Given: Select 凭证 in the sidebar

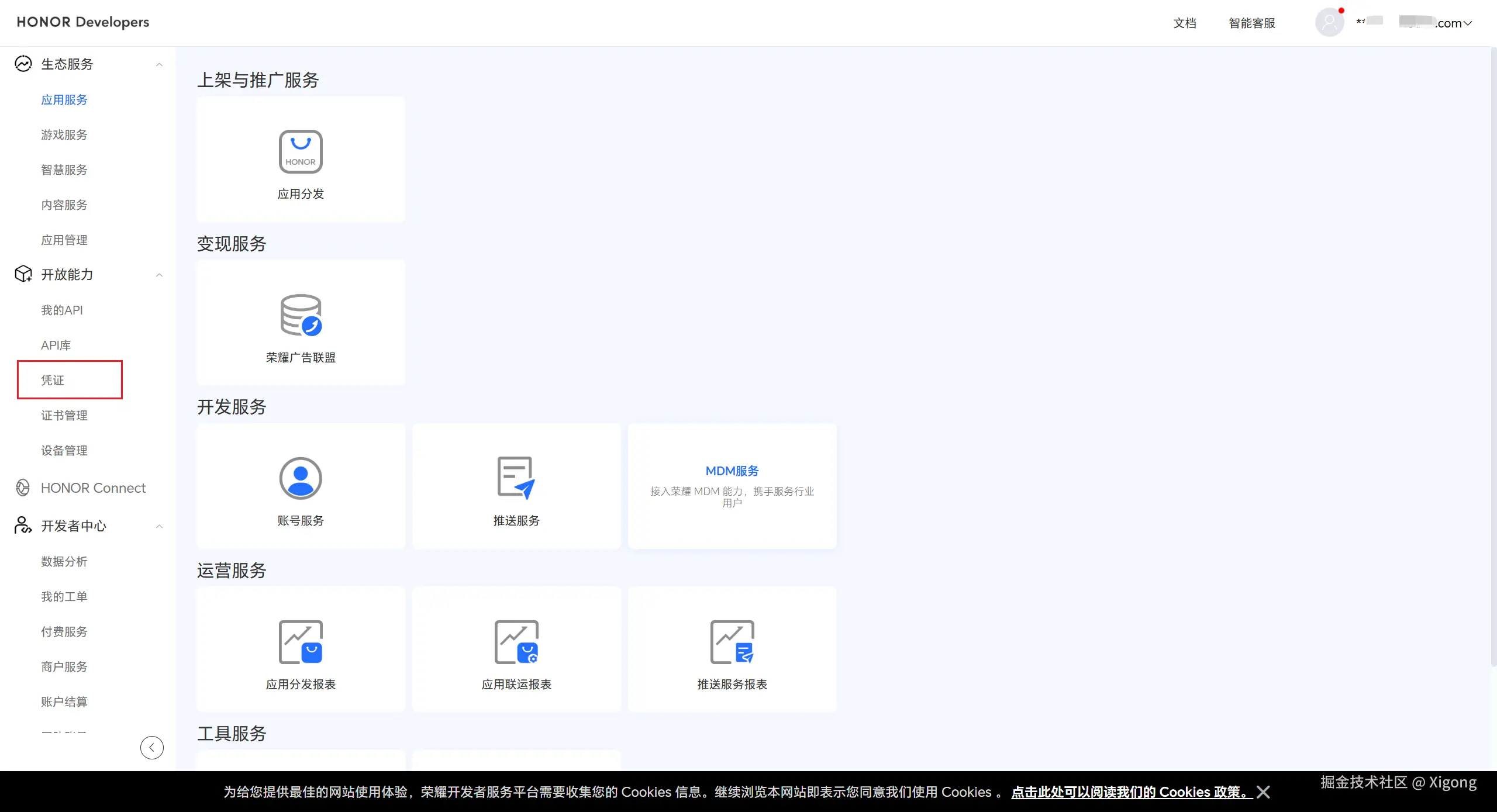Looking at the screenshot, I should 53,380.
